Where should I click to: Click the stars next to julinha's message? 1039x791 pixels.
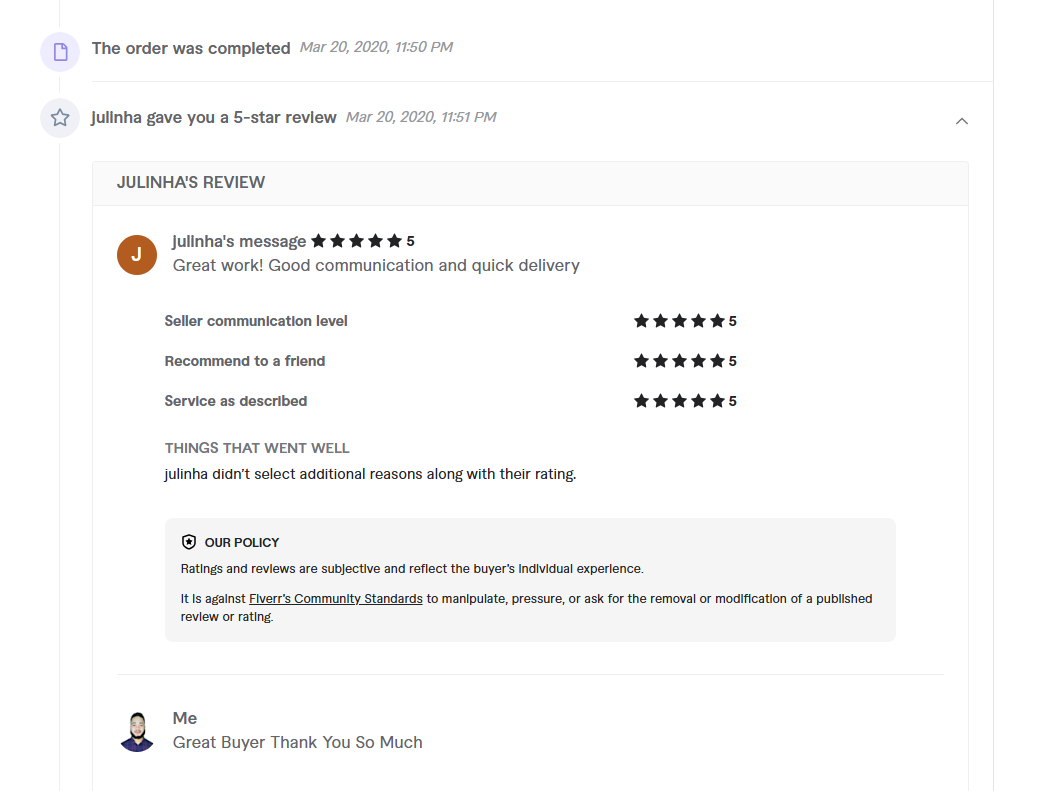(356, 241)
